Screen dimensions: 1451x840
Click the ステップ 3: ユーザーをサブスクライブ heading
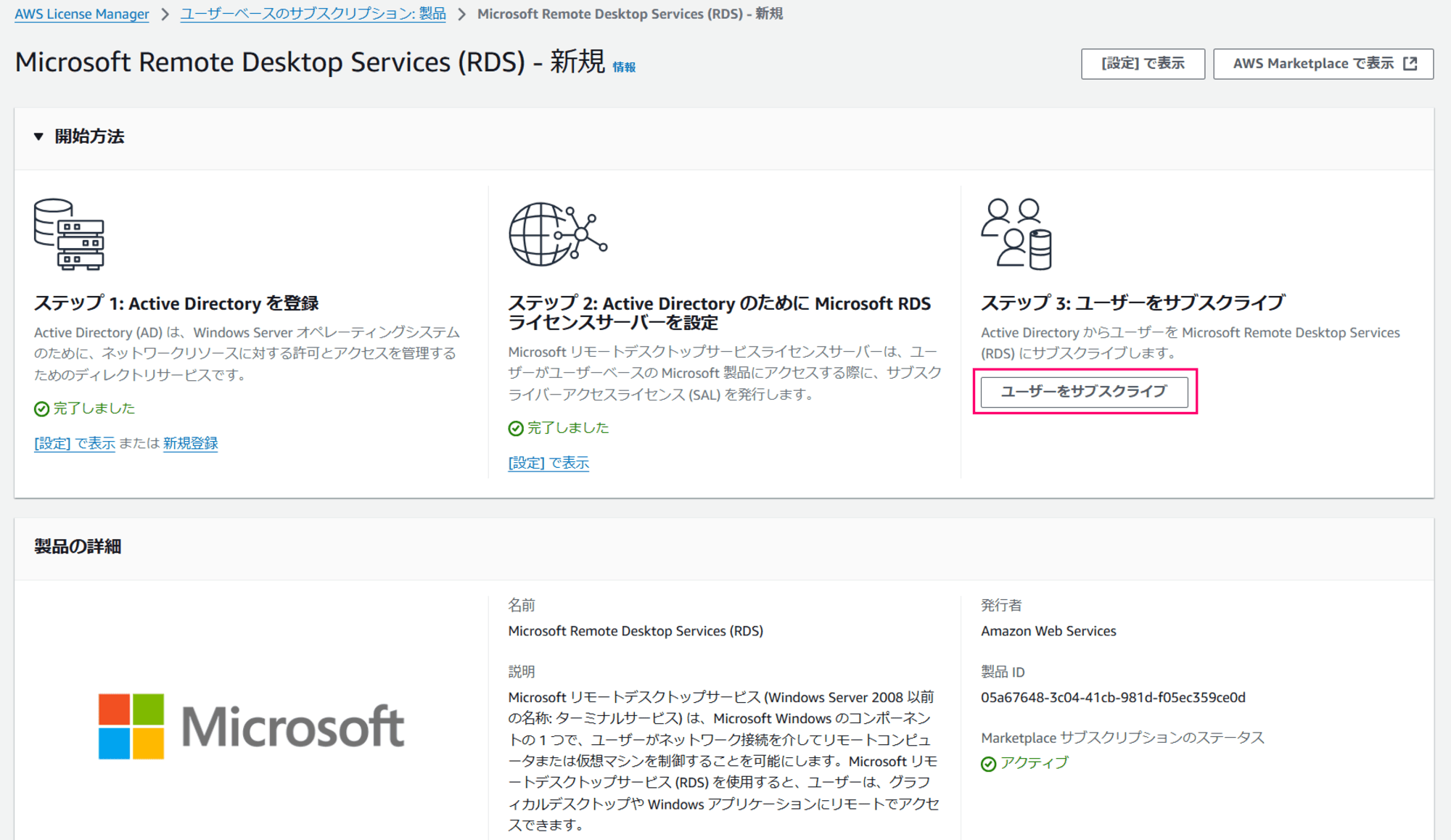coord(1133,303)
